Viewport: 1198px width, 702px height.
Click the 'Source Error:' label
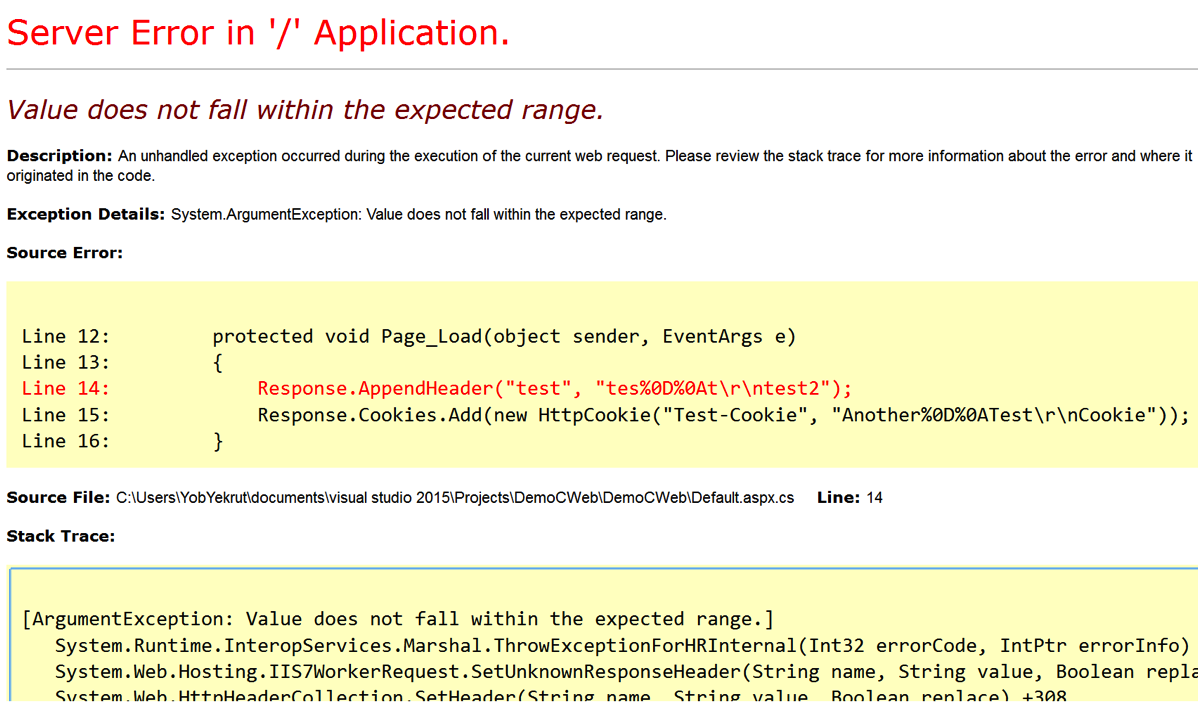point(65,253)
